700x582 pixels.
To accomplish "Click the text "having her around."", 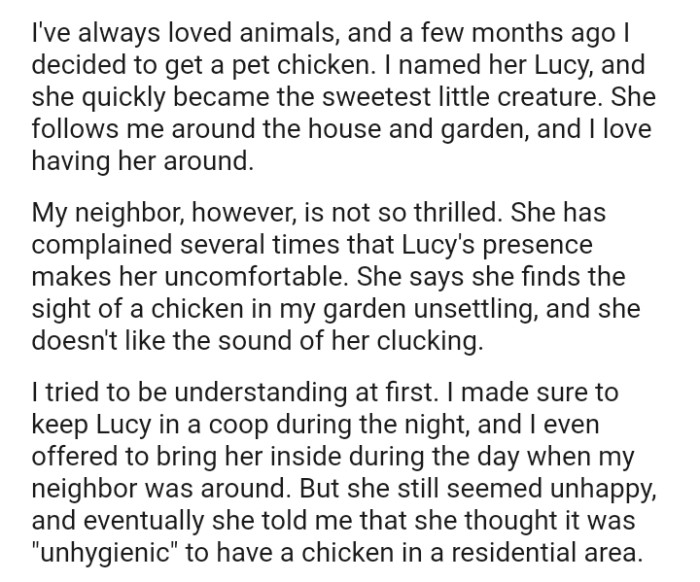I will tap(143, 162).
